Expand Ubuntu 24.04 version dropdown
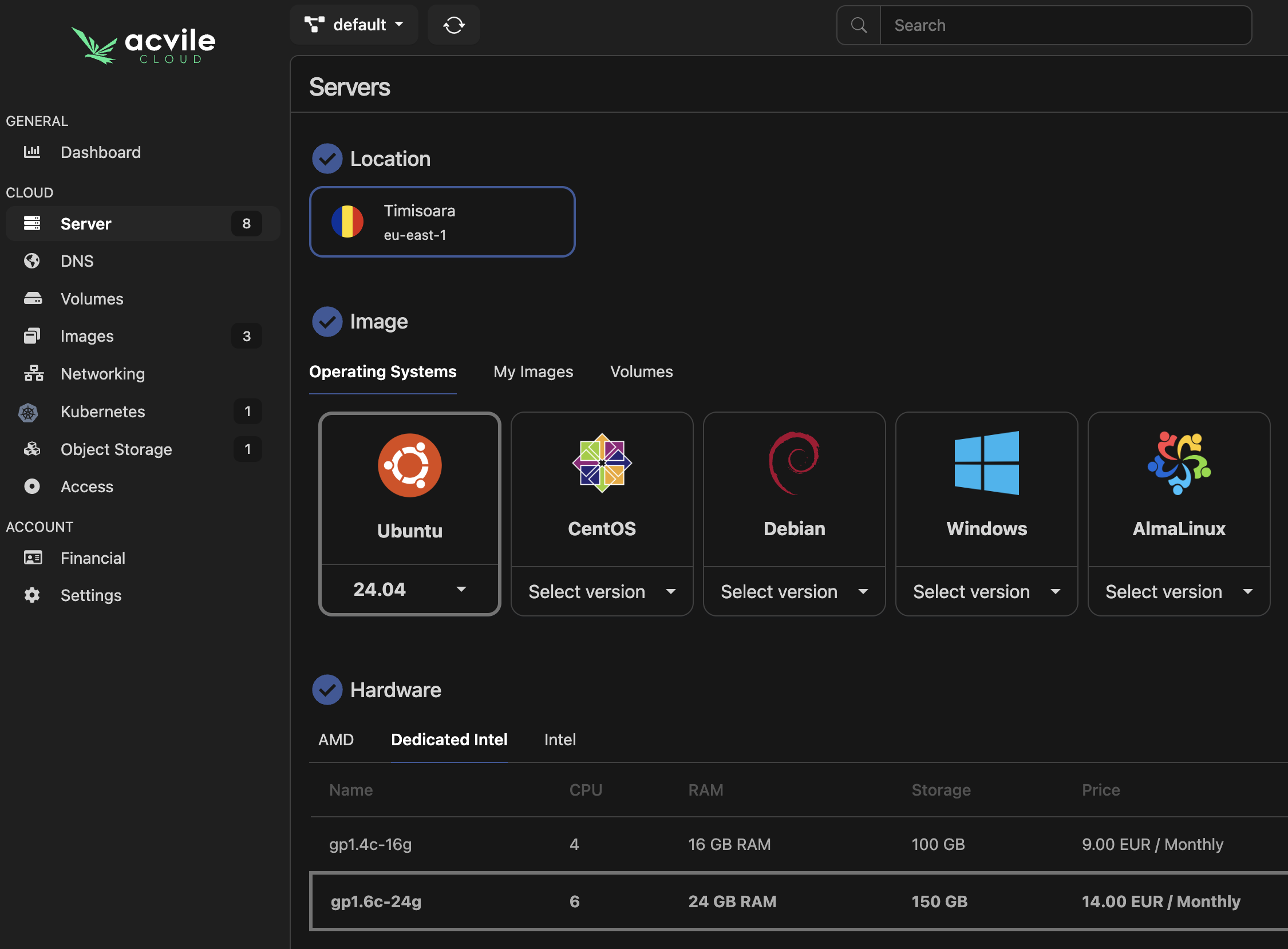 (409, 590)
